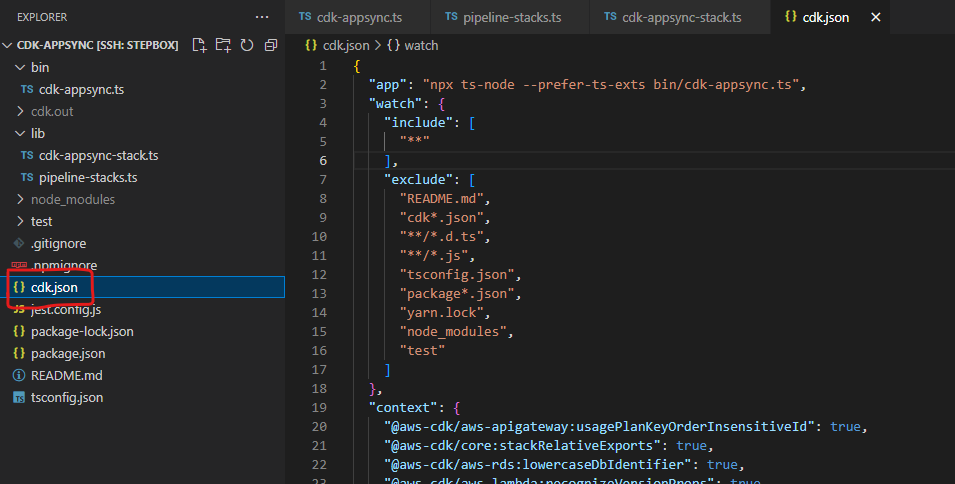Click the "cdk*.json" string on line 9

tap(442, 217)
